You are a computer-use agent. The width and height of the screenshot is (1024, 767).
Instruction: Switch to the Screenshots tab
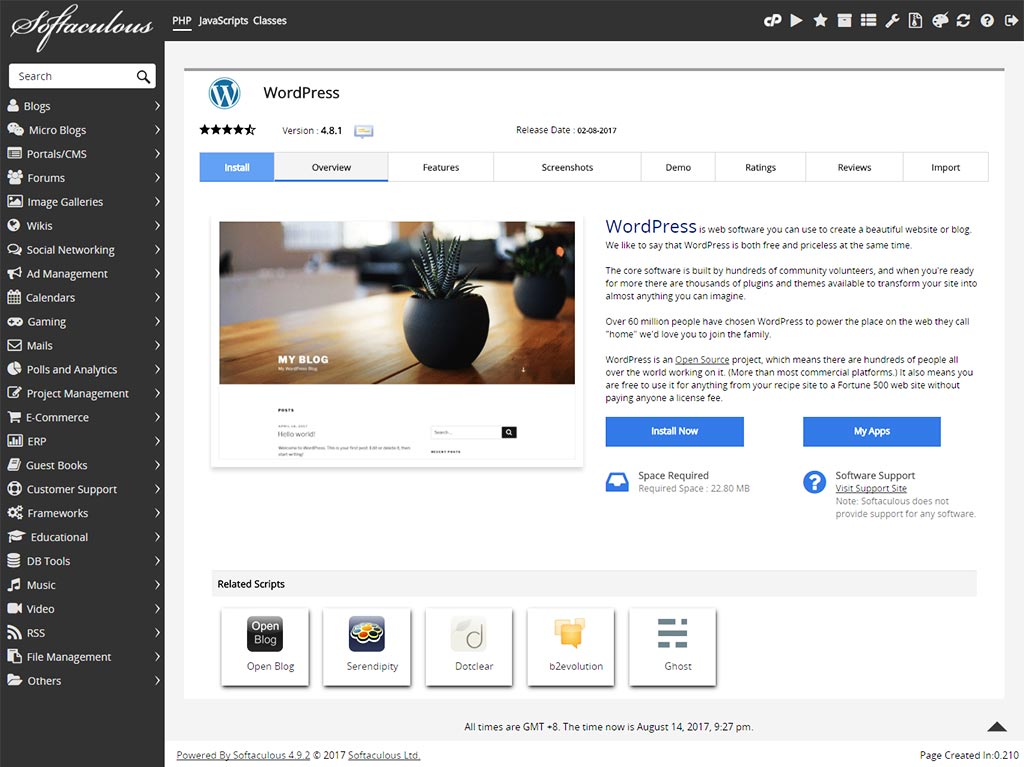(x=568, y=167)
